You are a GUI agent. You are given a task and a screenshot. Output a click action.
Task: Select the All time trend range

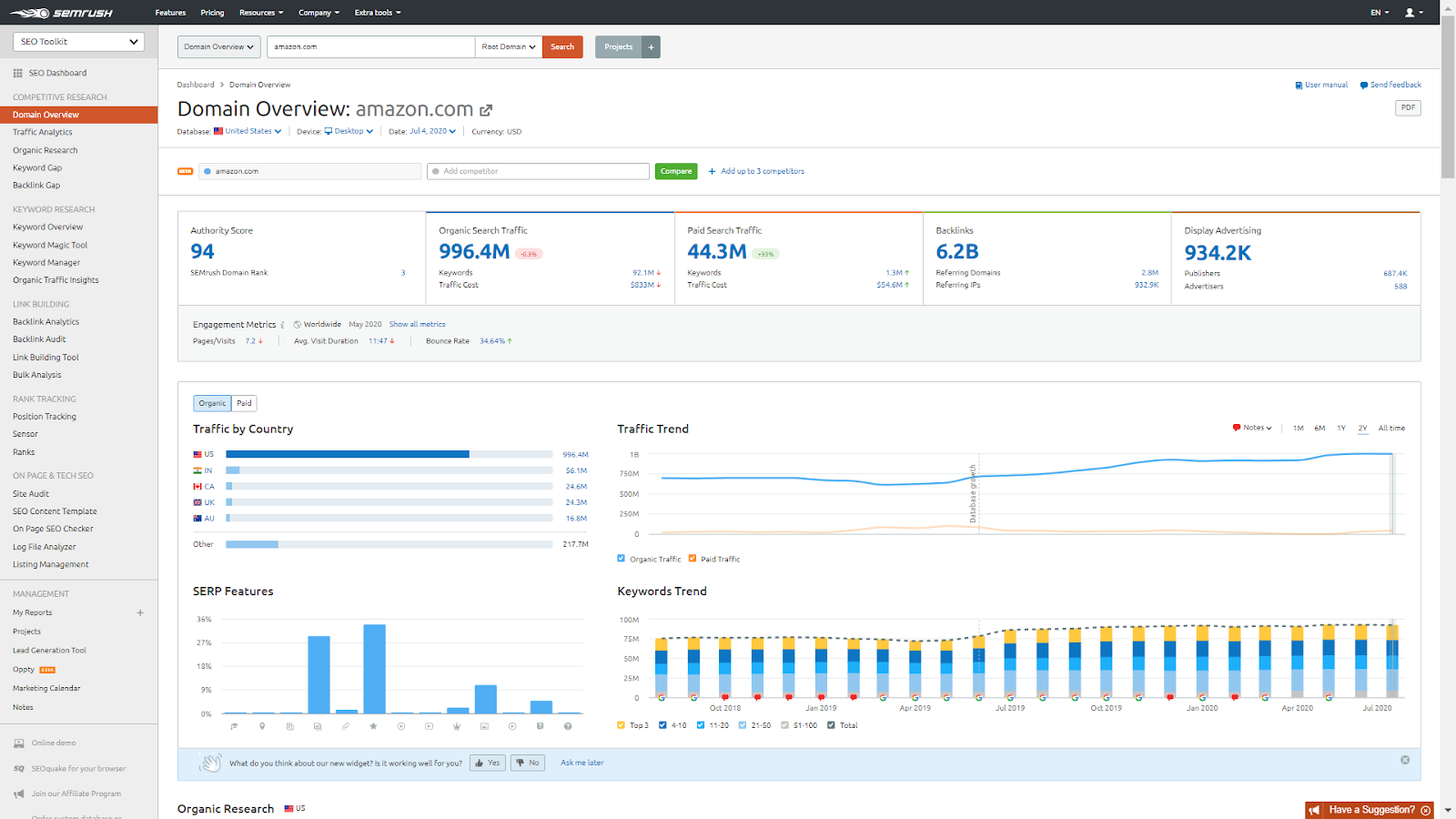pos(1391,428)
